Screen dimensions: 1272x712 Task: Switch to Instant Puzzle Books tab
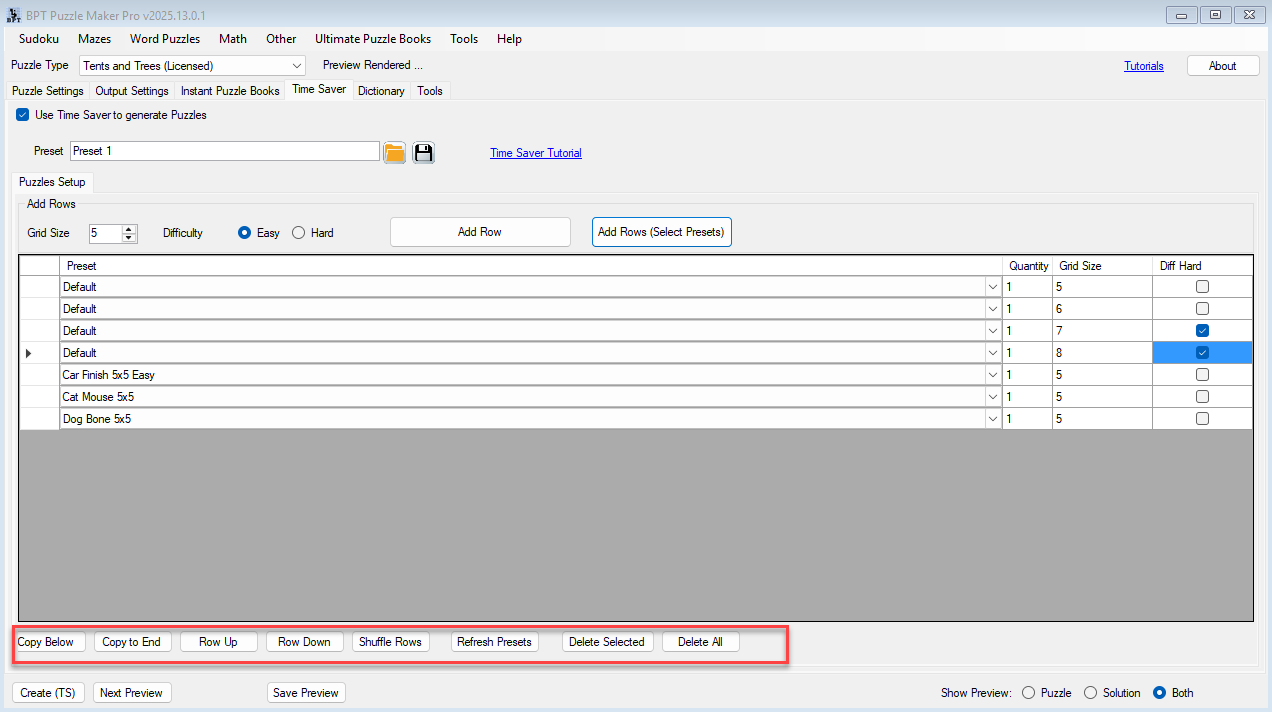pyautogui.click(x=230, y=91)
